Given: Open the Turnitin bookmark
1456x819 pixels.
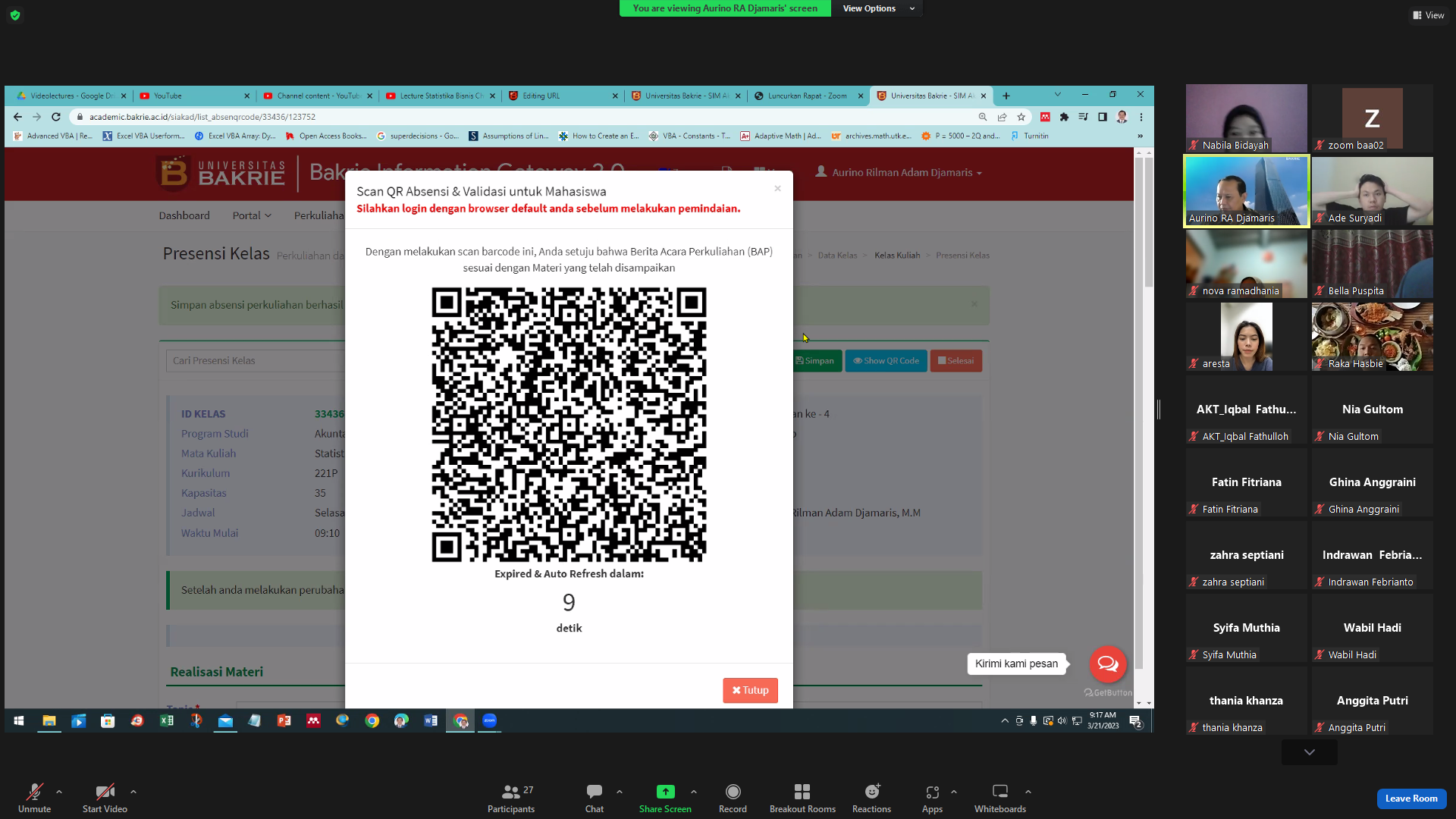Looking at the screenshot, I should (1030, 136).
